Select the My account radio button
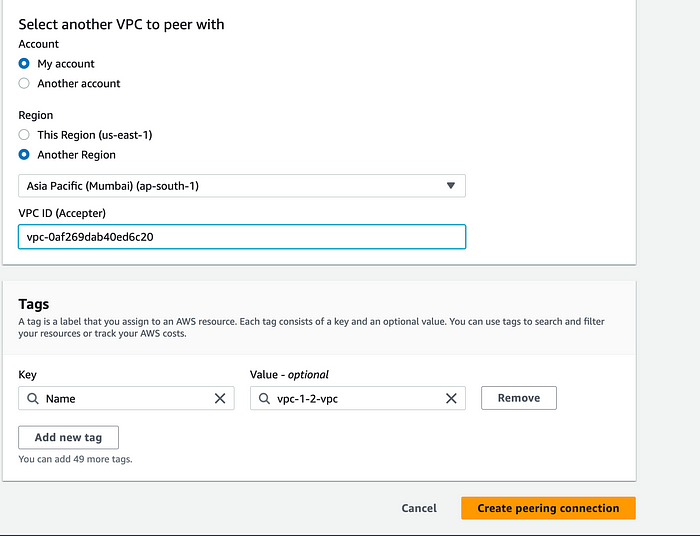This screenshot has width=700, height=536. (x=24, y=64)
